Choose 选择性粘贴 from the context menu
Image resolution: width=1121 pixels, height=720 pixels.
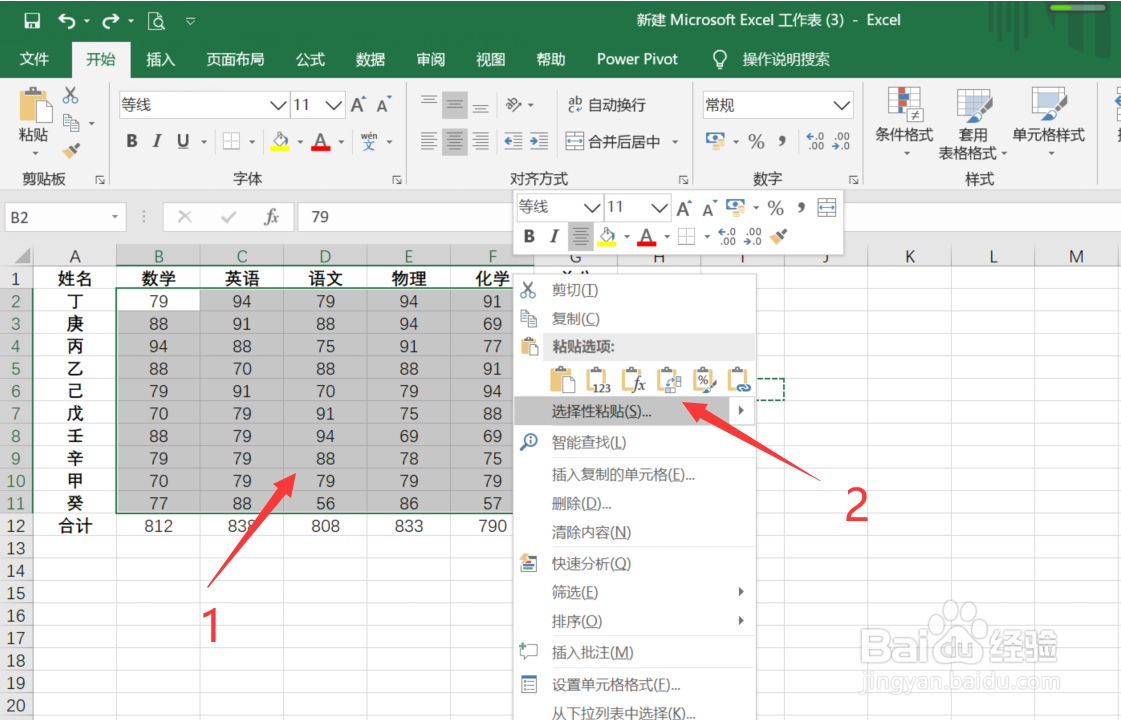pyautogui.click(x=590, y=411)
